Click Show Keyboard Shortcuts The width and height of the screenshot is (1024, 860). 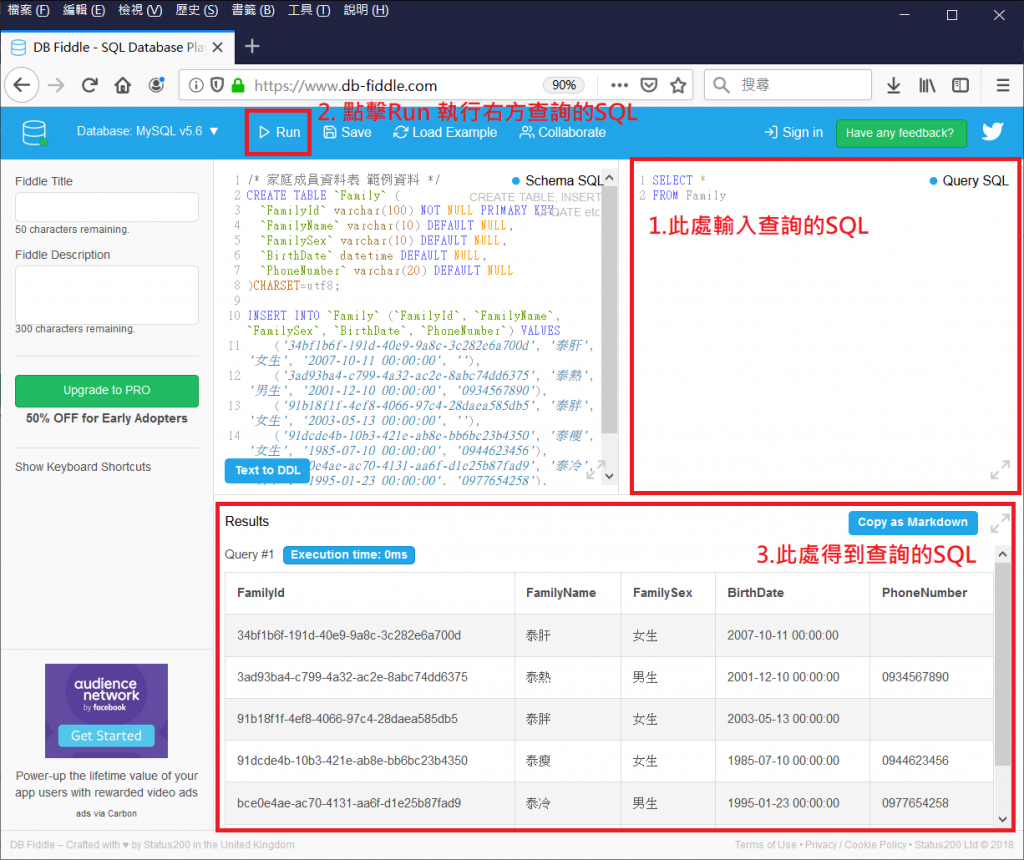click(x=83, y=467)
